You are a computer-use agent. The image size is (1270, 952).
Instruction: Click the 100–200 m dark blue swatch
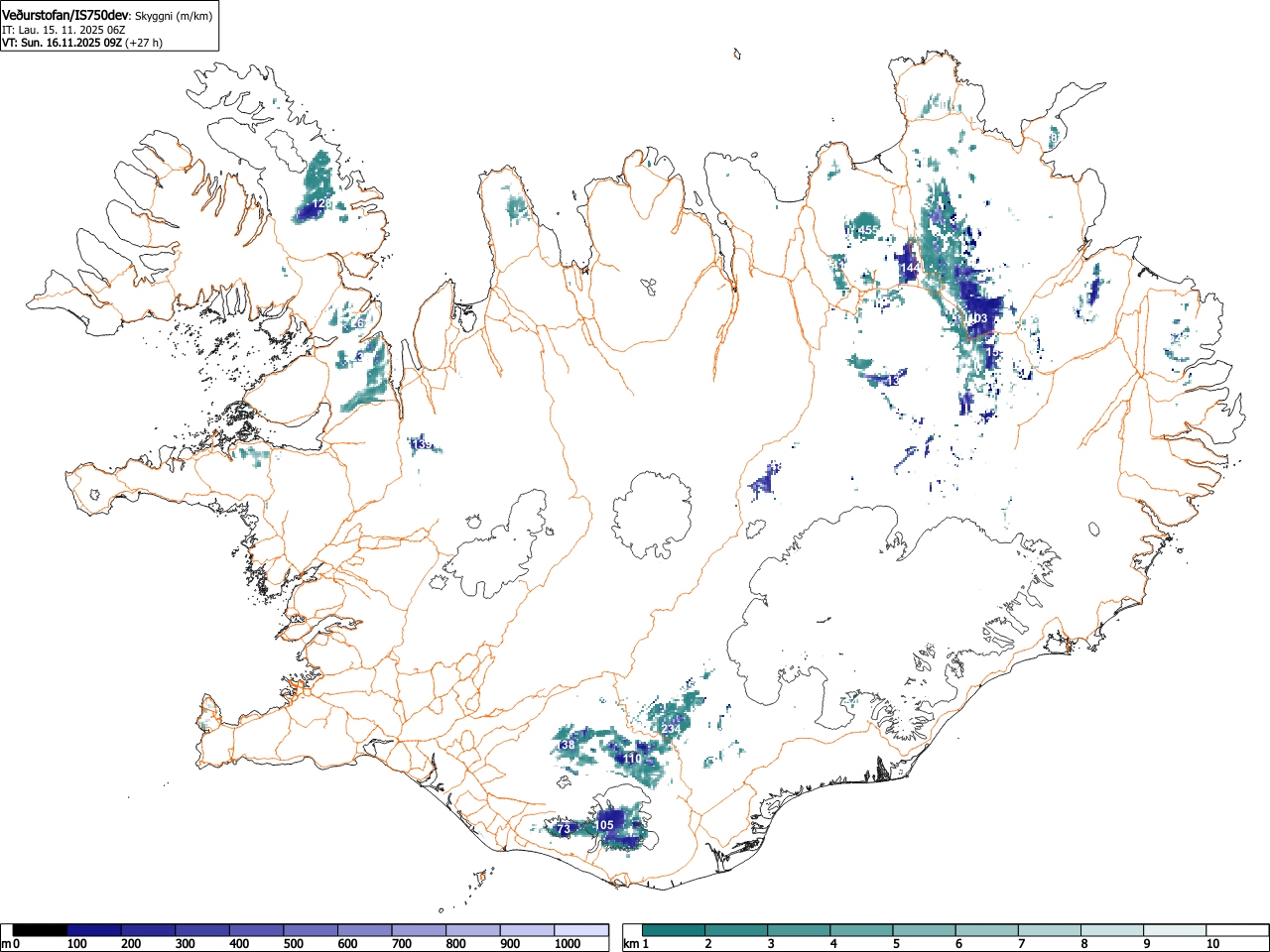pyautogui.click(x=94, y=930)
